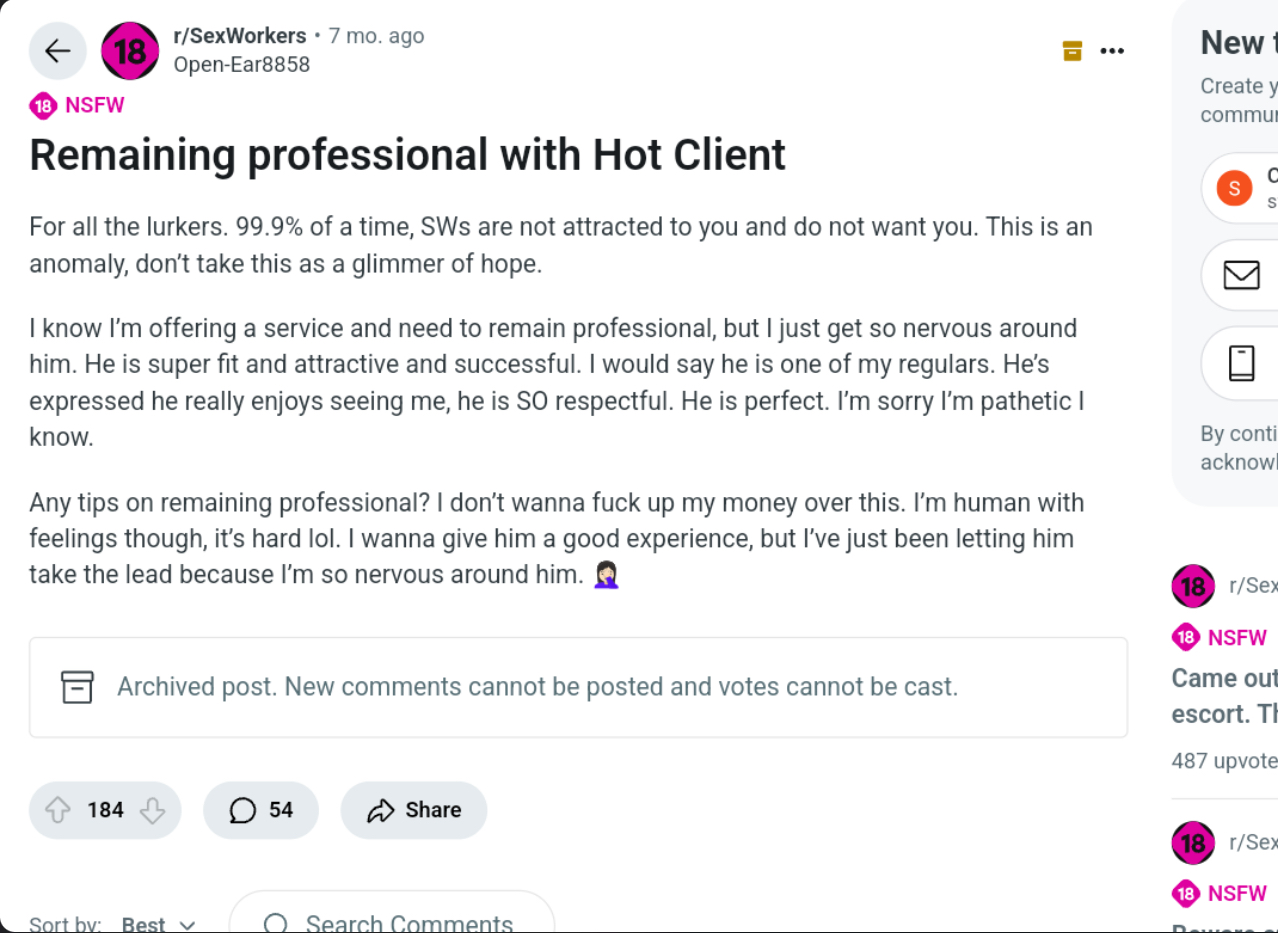This screenshot has width=1278, height=933.
Task: Expand the Sort by Best dropdown
Action: [158, 924]
